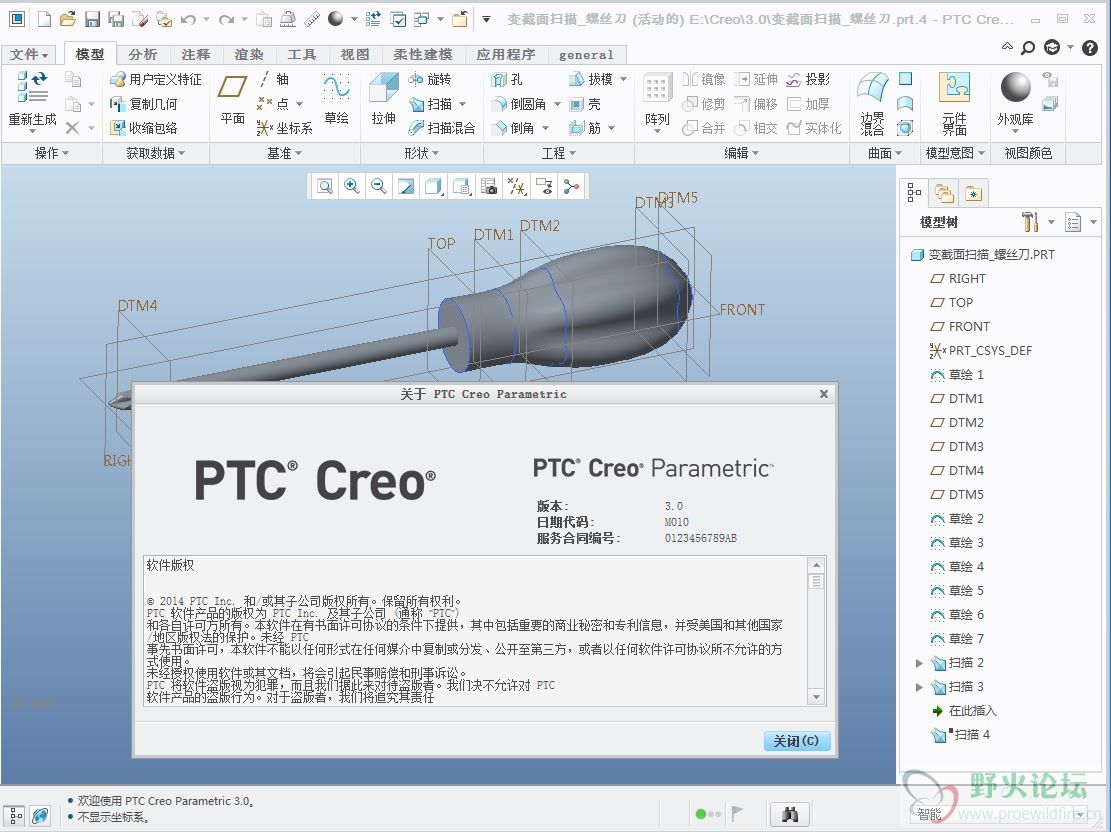The width and height of the screenshot is (1111, 832).
Task: Choose the Sweep (扫描) tool
Action: tap(431, 104)
